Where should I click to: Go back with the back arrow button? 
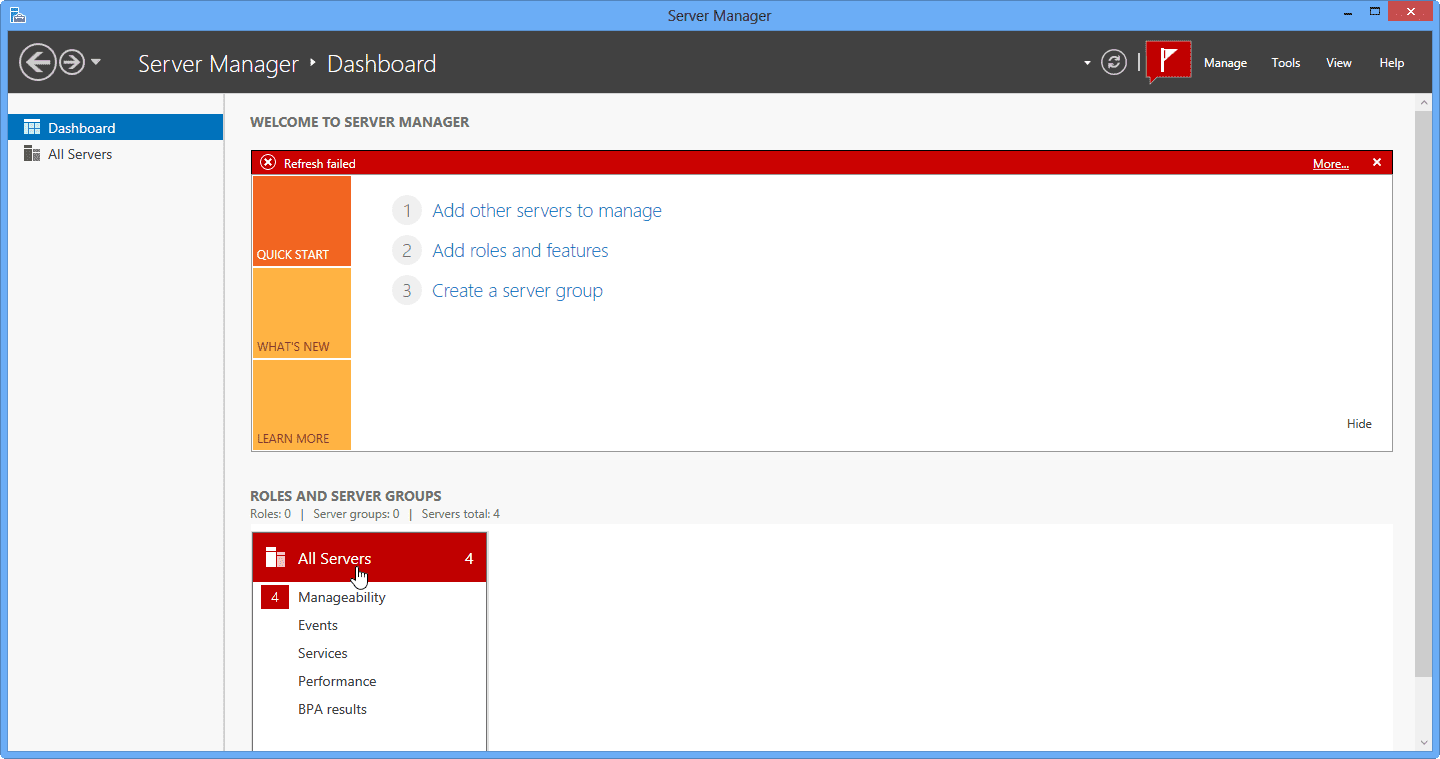coord(38,63)
